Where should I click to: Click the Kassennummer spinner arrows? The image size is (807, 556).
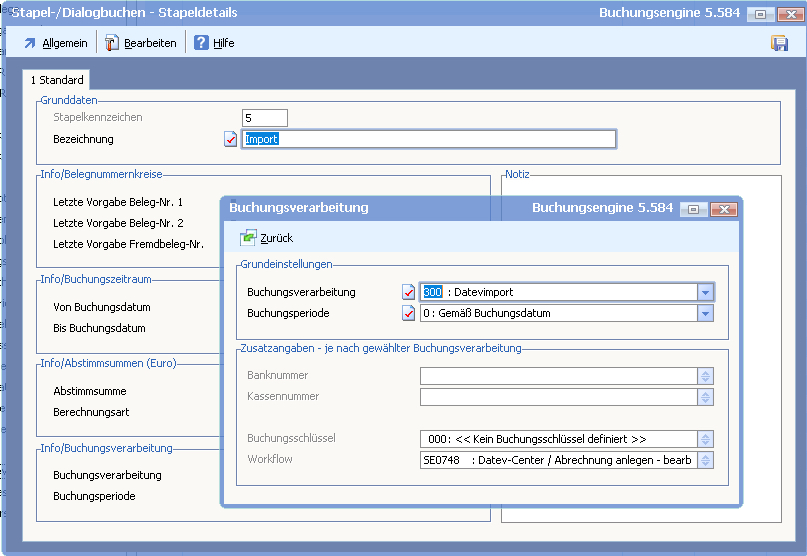[x=705, y=397]
